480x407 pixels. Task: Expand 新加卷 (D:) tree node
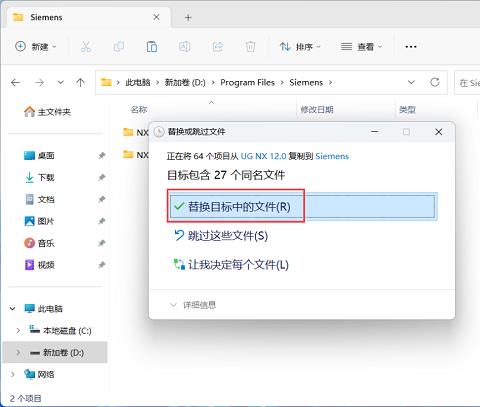tap(18, 352)
